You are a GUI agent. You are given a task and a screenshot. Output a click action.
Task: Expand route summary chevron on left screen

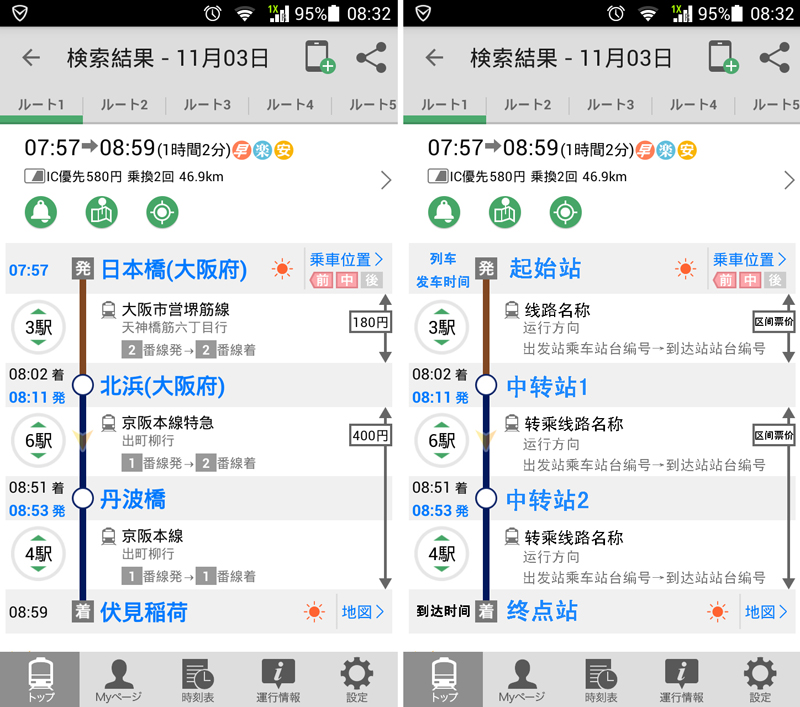(x=386, y=180)
